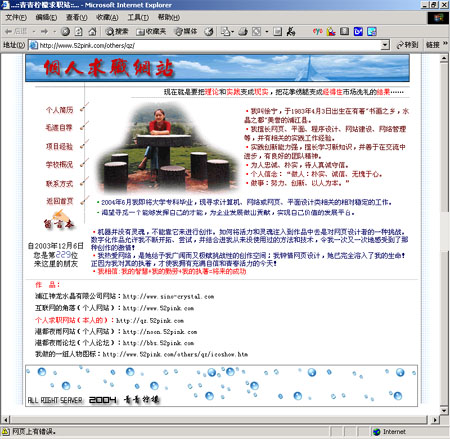Open the 工具(T) menu
Screen dimensions: 450x439
tap(138, 17)
